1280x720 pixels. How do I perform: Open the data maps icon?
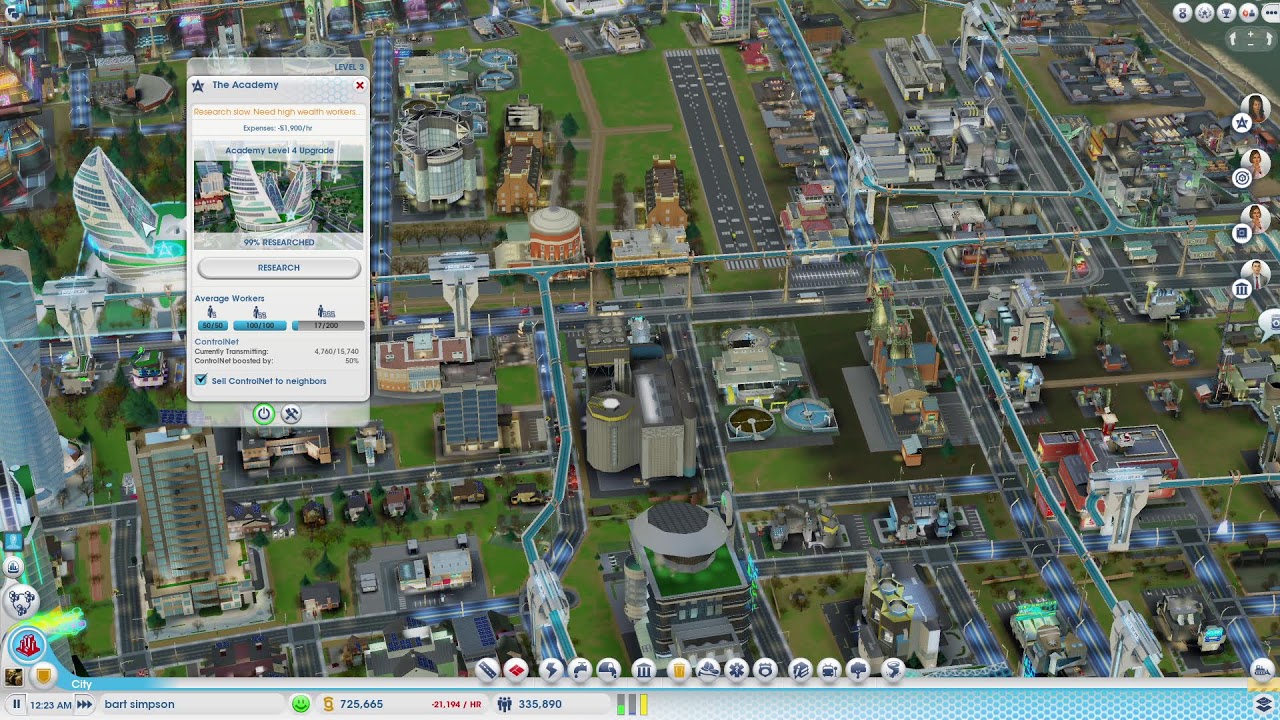(13, 567)
